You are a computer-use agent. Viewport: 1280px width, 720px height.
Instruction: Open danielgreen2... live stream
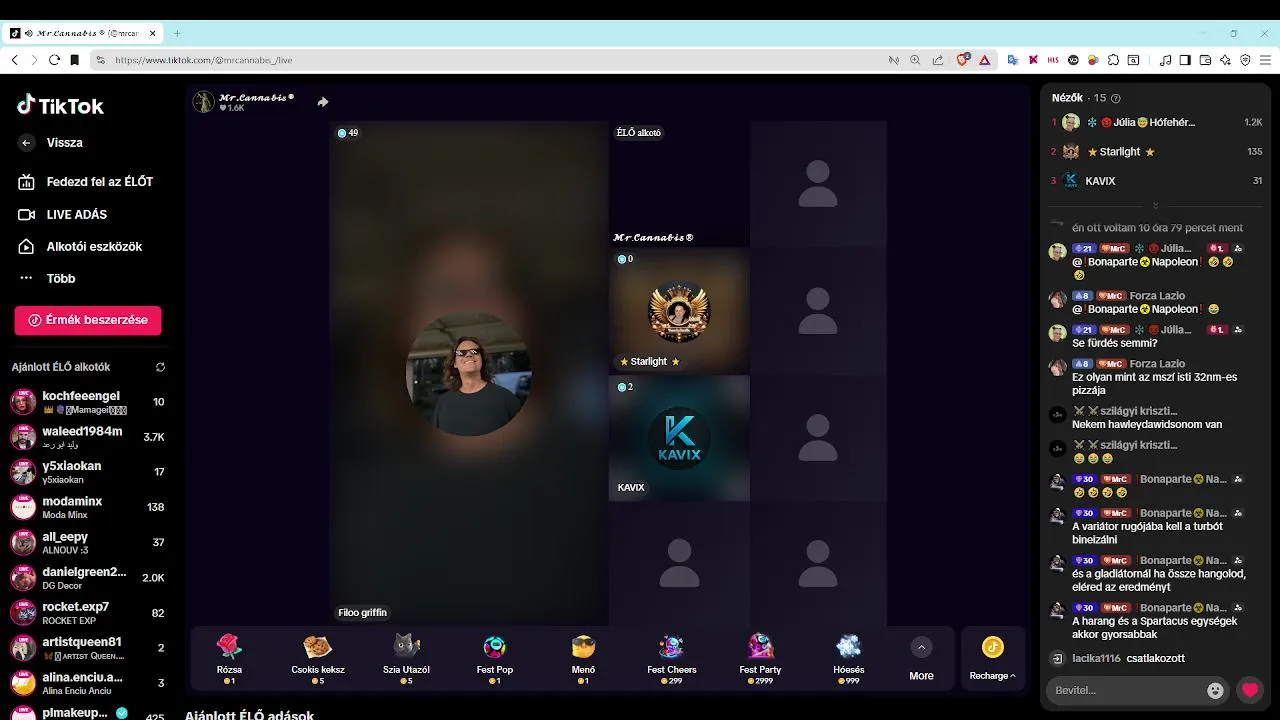click(x=88, y=578)
